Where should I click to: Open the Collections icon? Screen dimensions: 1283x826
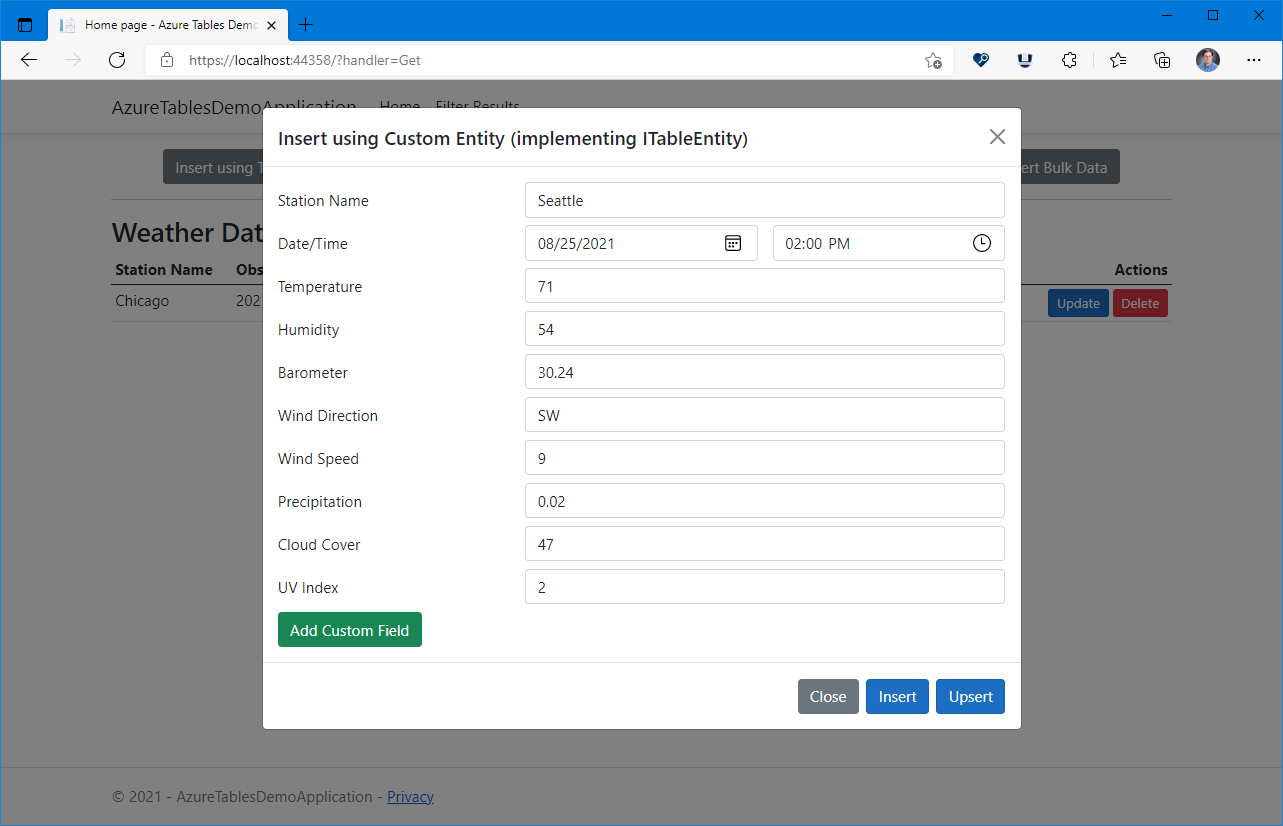click(1162, 60)
